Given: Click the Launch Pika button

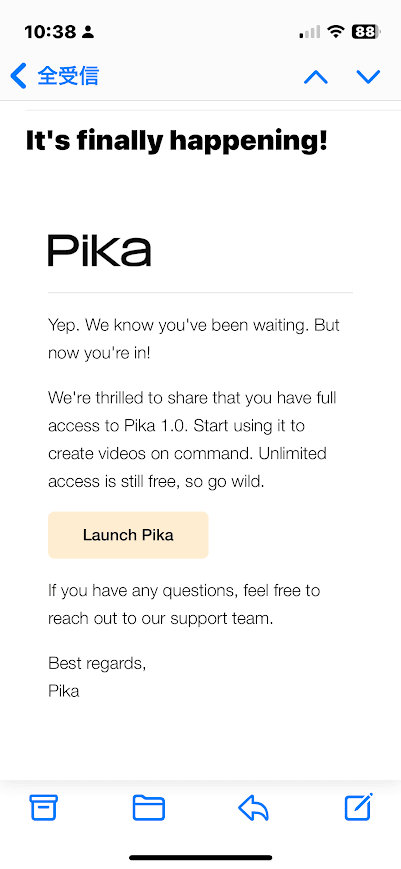Looking at the screenshot, I should click(128, 535).
